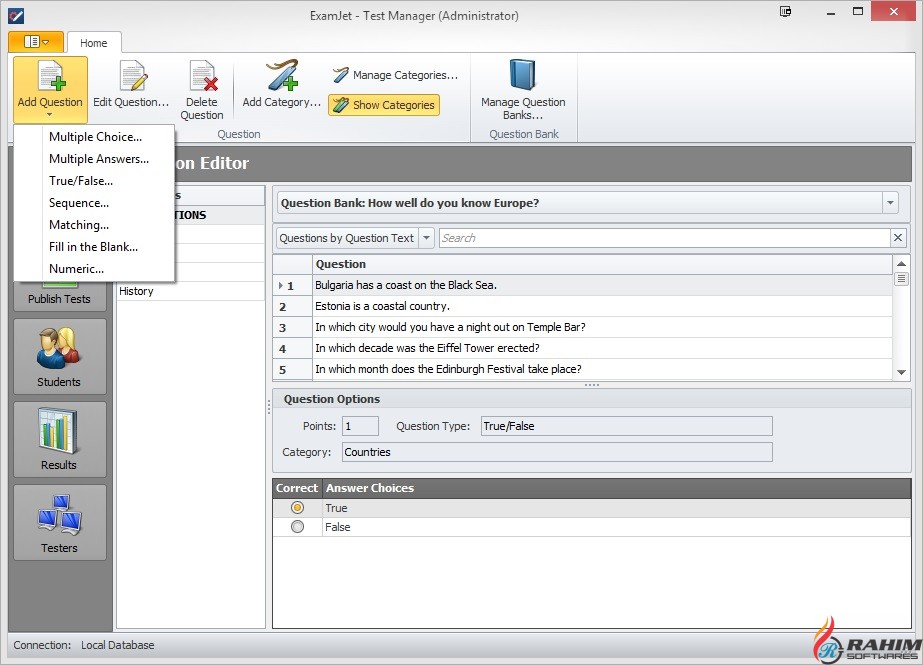
Task: Open Edit Question from the ribbon
Action: click(x=131, y=85)
